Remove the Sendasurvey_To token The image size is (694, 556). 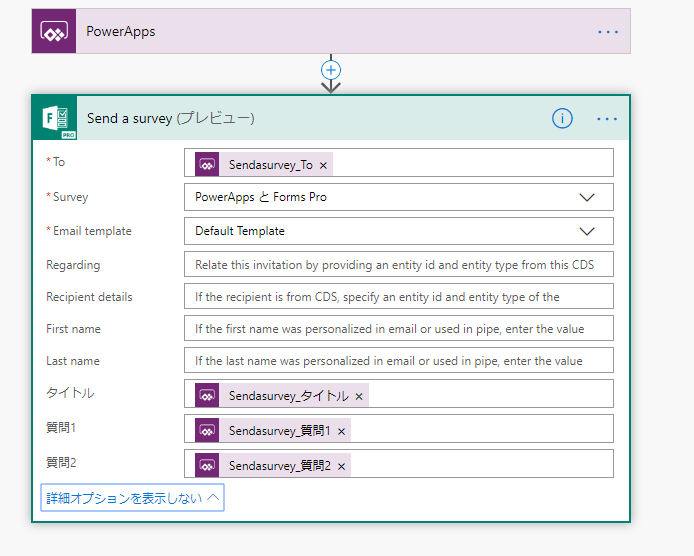click(x=324, y=165)
